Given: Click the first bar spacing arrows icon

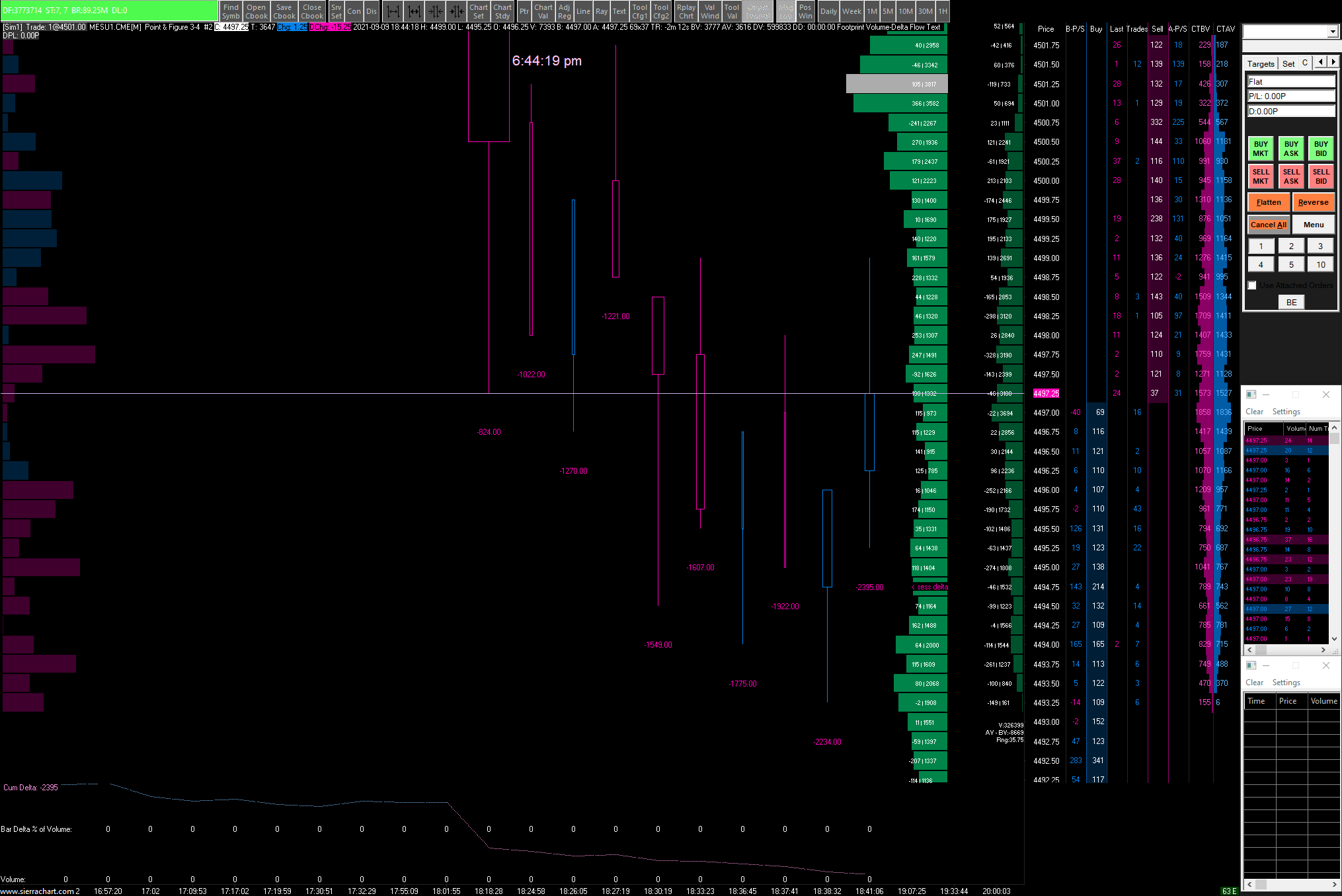Looking at the screenshot, I should tap(393, 11).
